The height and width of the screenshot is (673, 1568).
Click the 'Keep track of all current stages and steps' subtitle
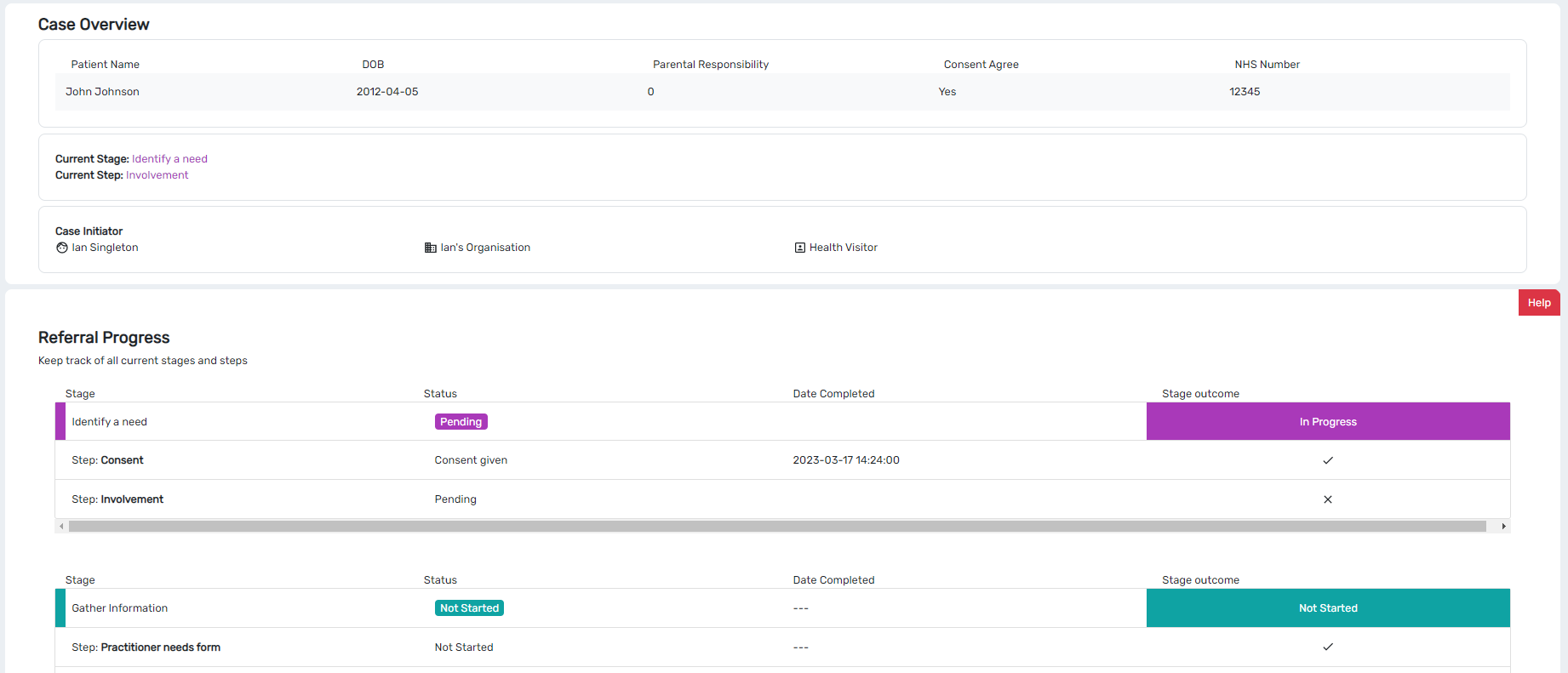tap(143, 361)
